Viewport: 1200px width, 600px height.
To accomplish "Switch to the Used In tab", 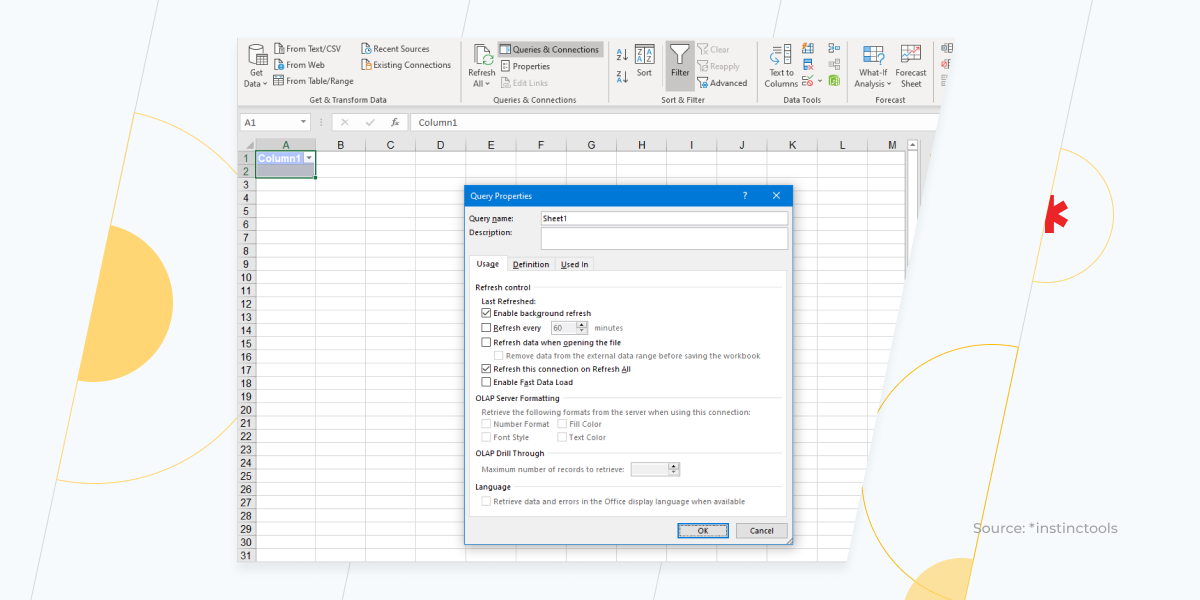I will (x=574, y=264).
